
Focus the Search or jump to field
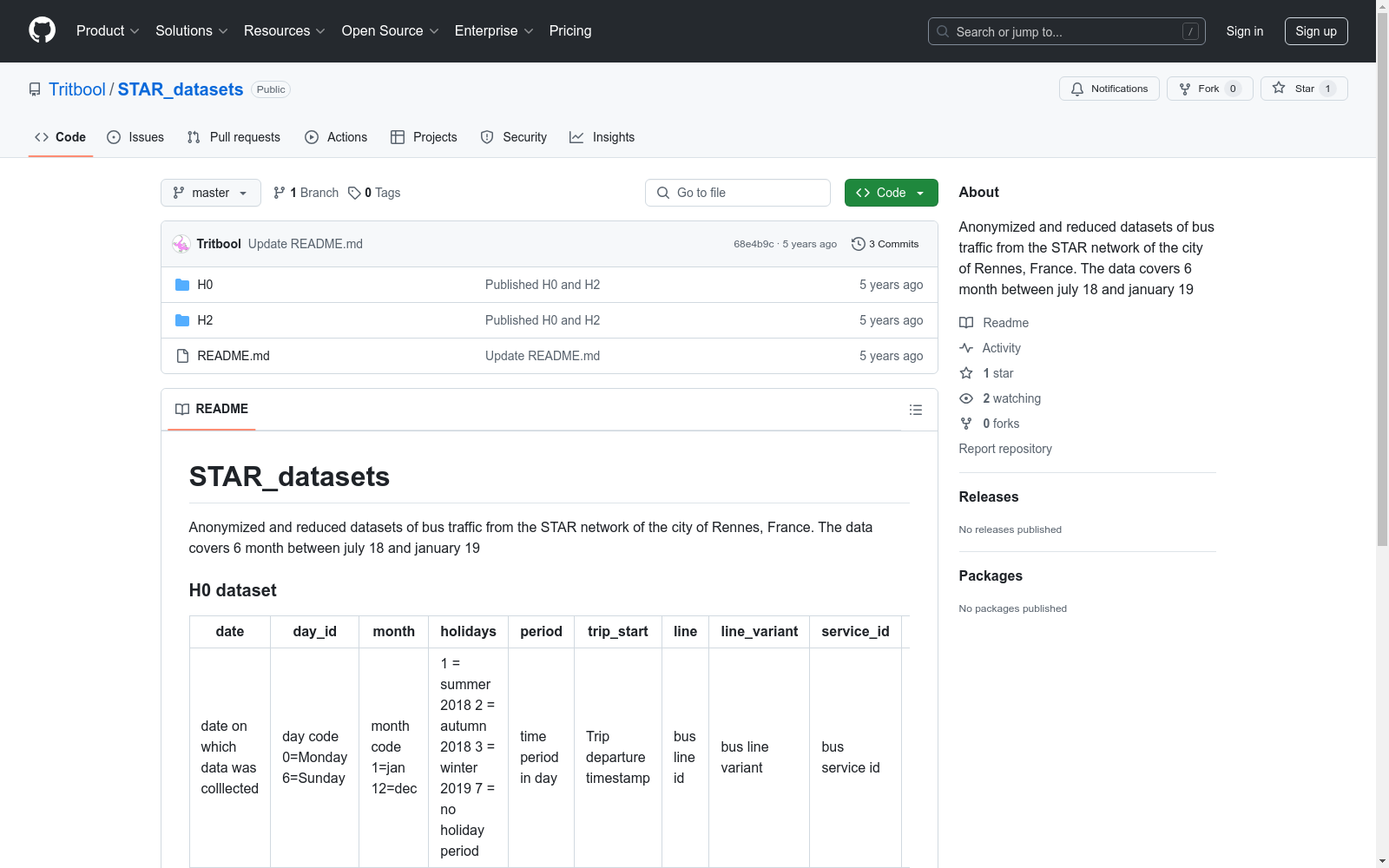coord(1067,31)
